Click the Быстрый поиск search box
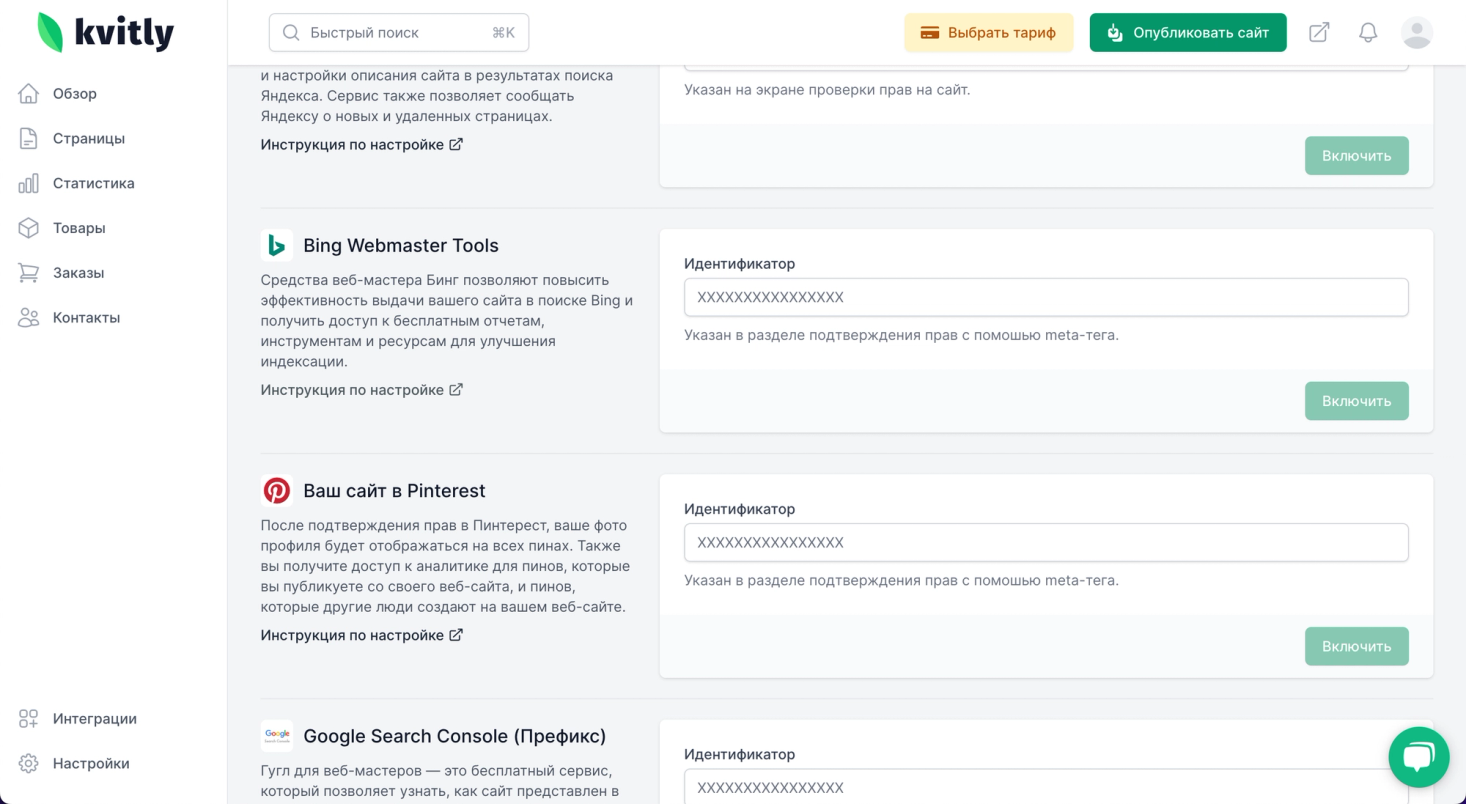Screen dimensions: 1466x804 398,33
